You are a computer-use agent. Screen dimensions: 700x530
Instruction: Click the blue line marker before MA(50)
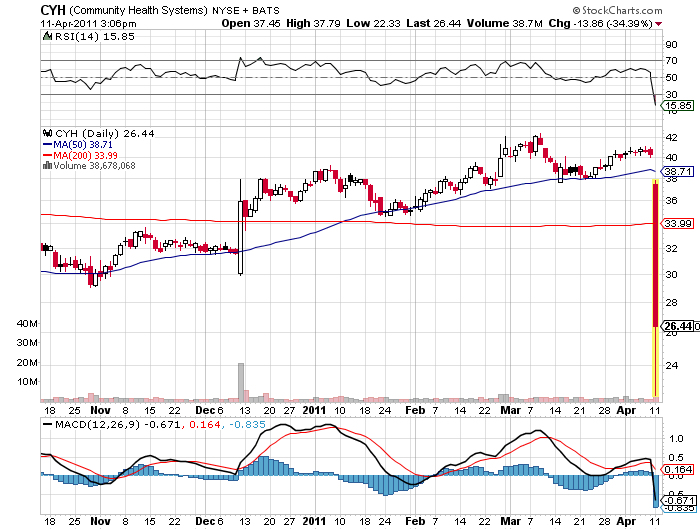(x=47, y=145)
